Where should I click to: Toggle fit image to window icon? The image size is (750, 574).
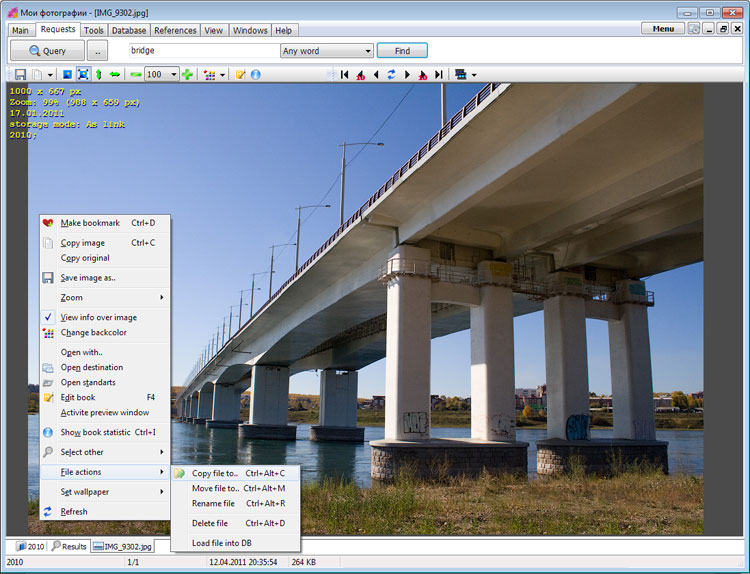83,75
